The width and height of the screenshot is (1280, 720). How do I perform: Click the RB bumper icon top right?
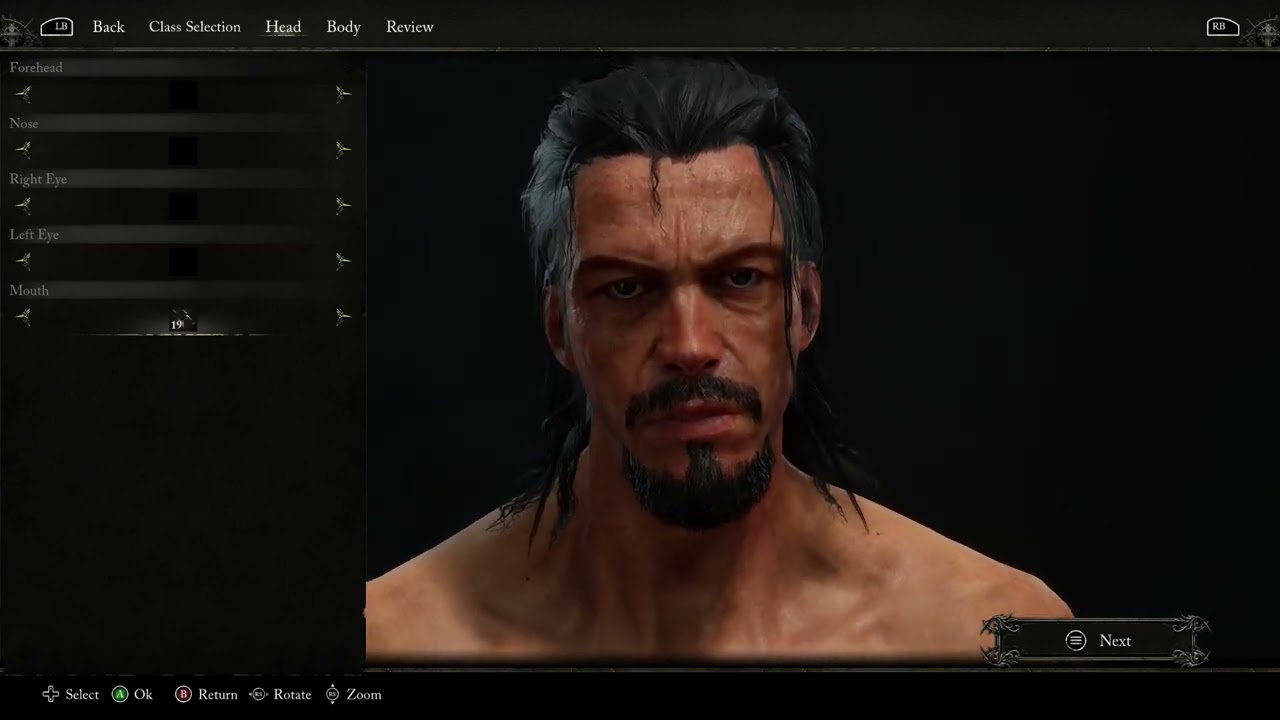point(1222,26)
